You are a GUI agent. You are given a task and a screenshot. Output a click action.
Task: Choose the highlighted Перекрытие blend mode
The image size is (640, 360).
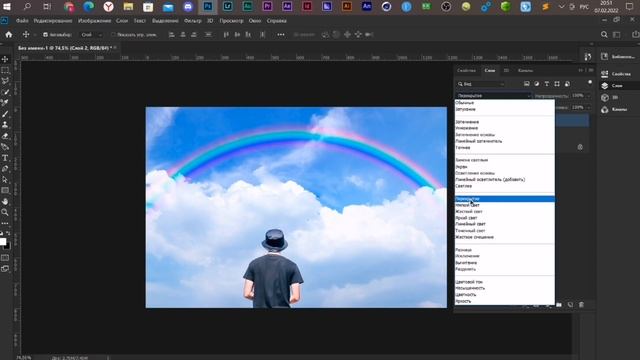click(x=505, y=199)
